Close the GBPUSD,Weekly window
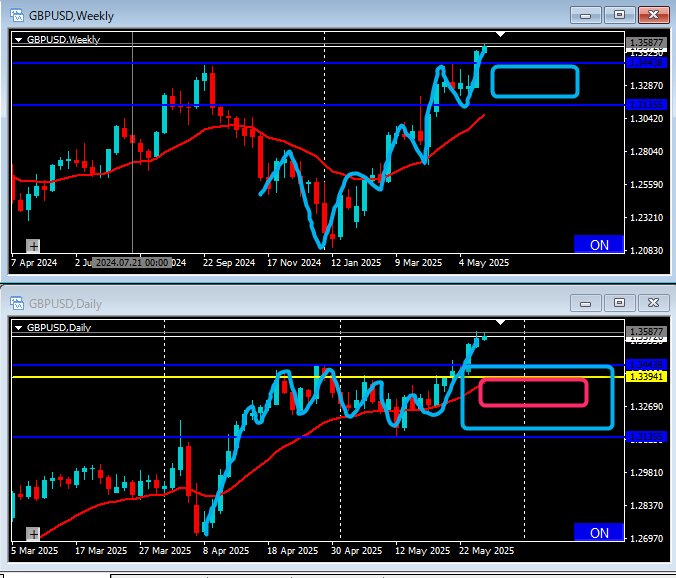The height and width of the screenshot is (578, 676). (x=653, y=15)
